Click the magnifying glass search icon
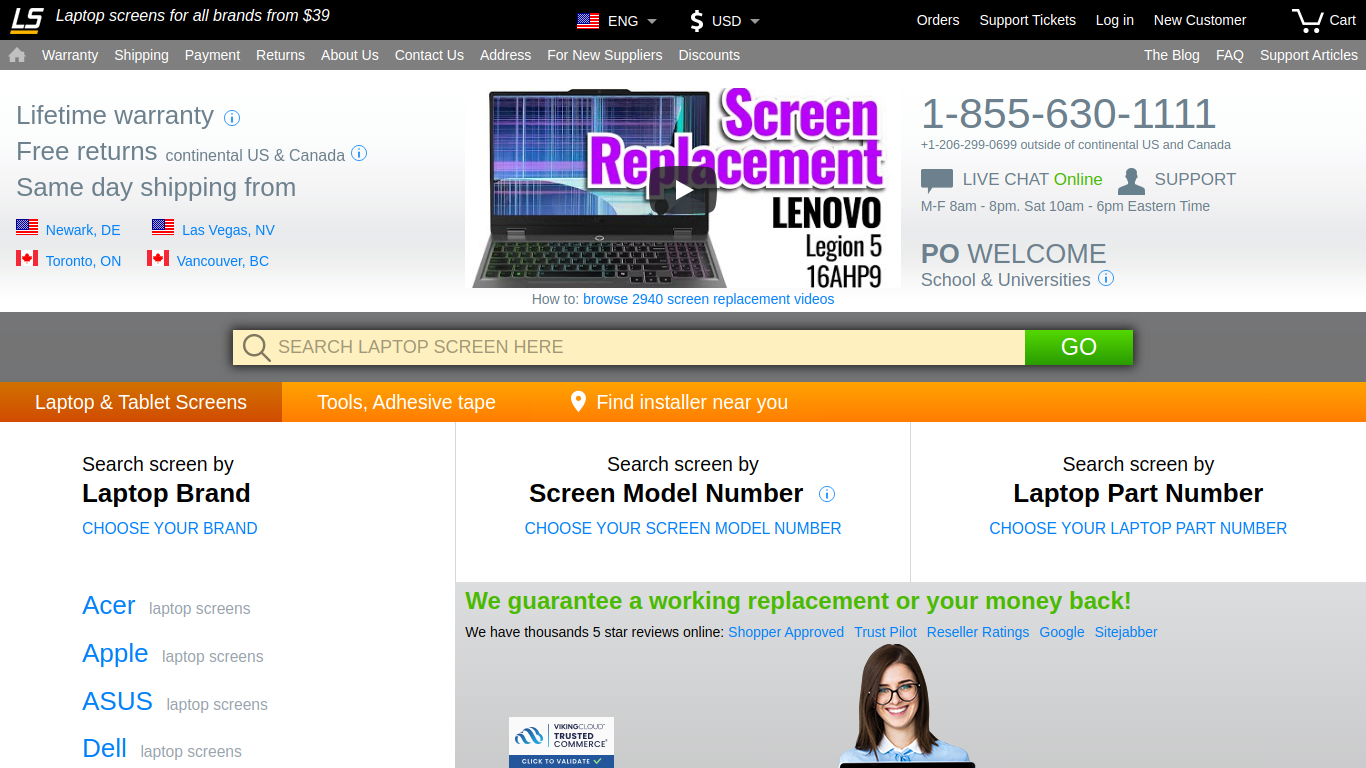This screenshot has height=768, width=1366. [257, 347]
